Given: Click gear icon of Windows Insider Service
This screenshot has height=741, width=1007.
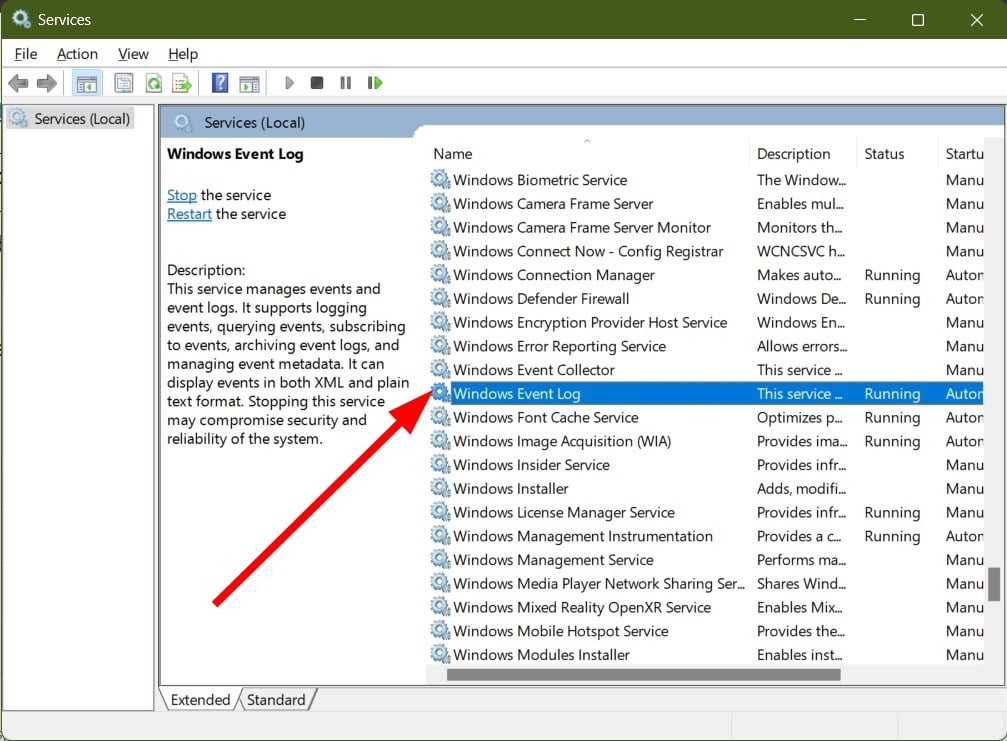Looking at the screenshot, I should [x=440, y=464].
